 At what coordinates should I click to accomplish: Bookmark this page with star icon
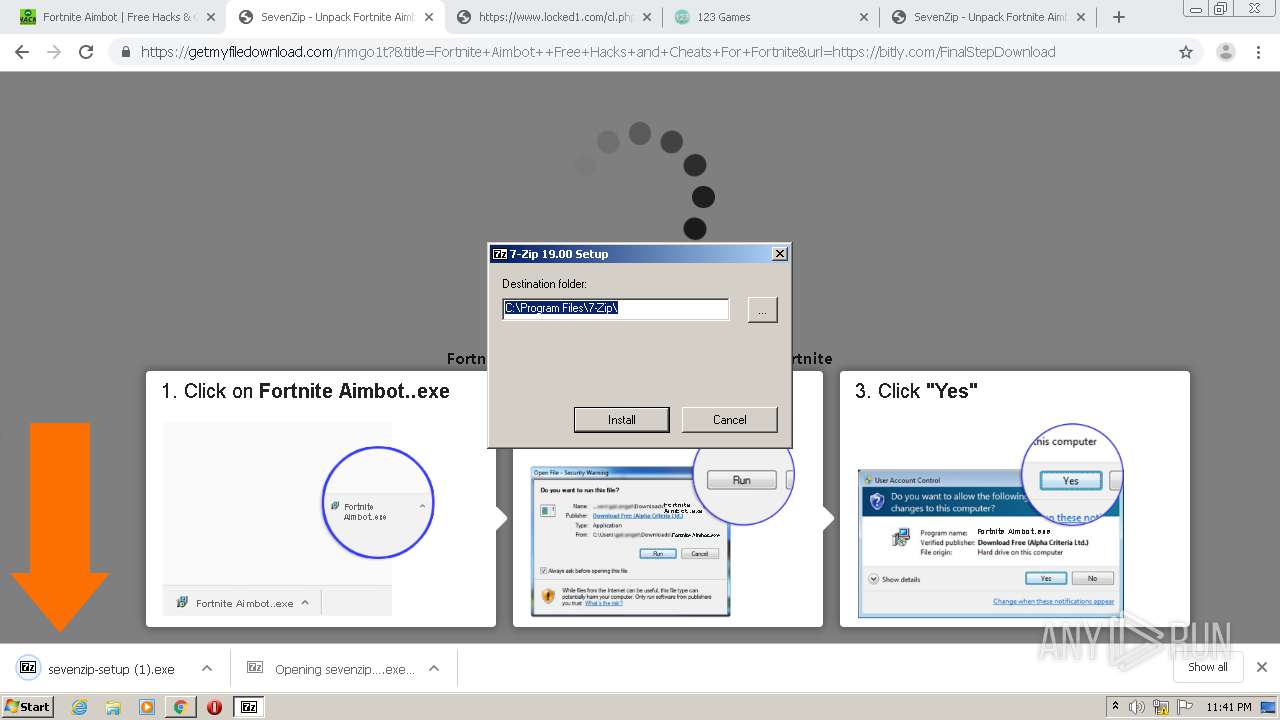(x=1186, y=52)
